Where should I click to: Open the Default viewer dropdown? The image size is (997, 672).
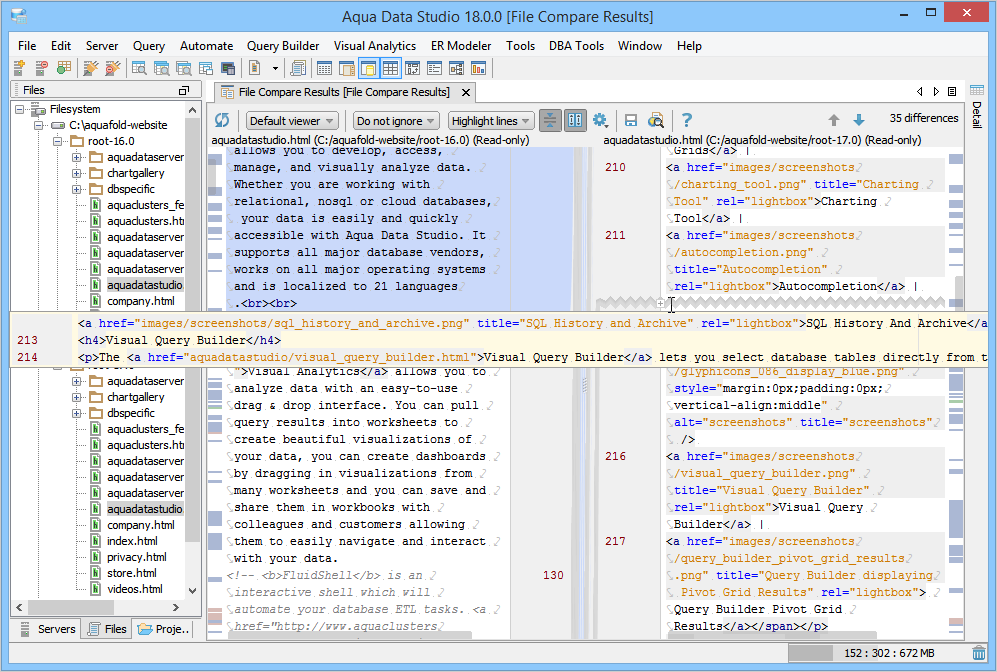[292, 121]
